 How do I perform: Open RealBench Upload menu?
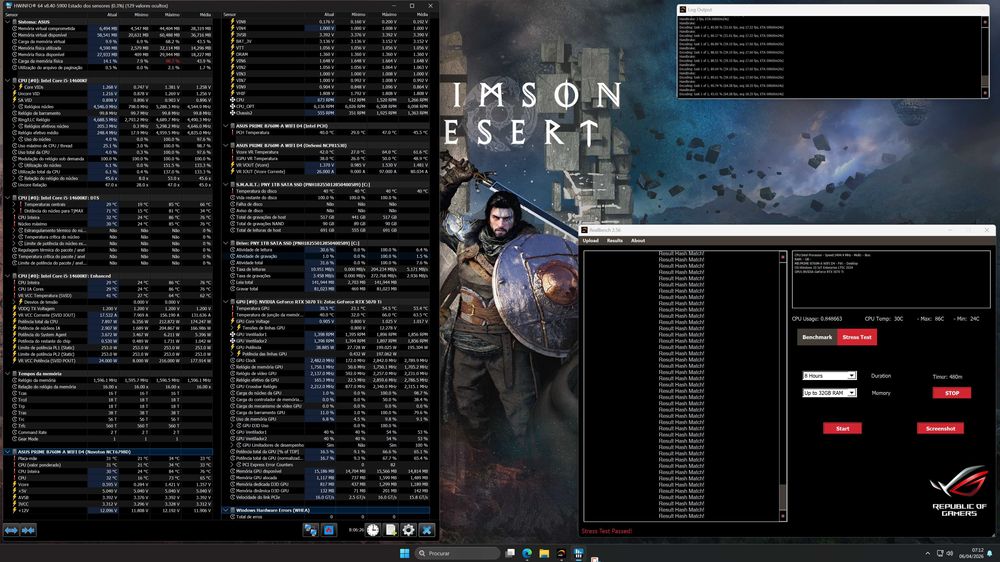tap(591, 240)
